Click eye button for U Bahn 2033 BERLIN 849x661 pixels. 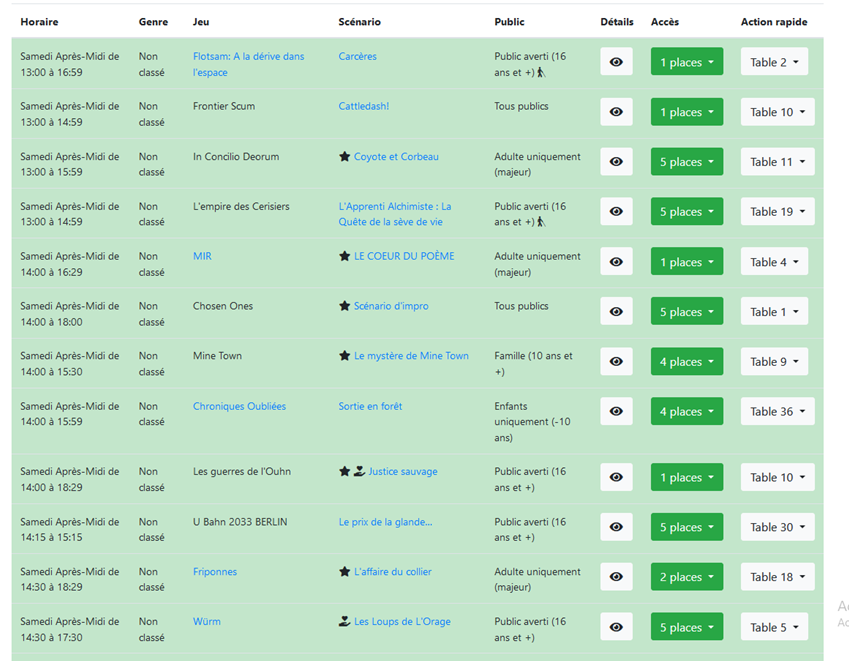(616, 527)
